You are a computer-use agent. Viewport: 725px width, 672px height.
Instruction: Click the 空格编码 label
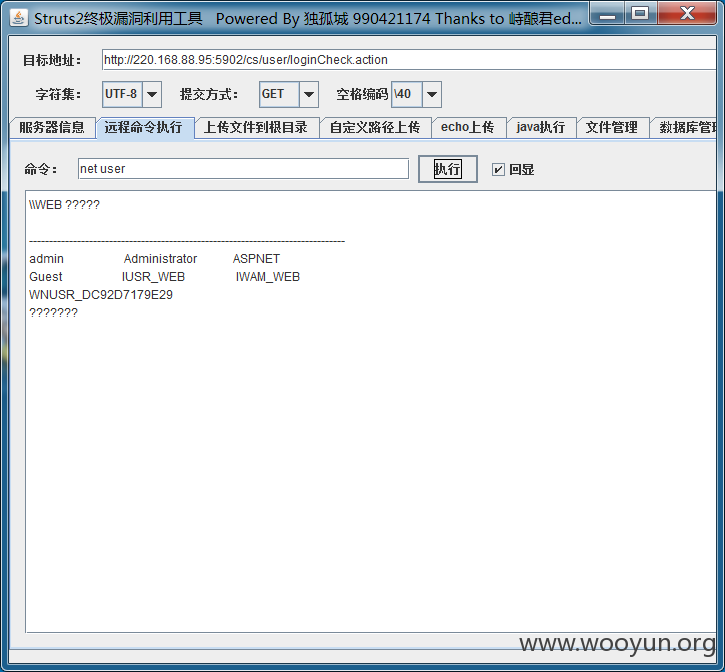point(362,94)
